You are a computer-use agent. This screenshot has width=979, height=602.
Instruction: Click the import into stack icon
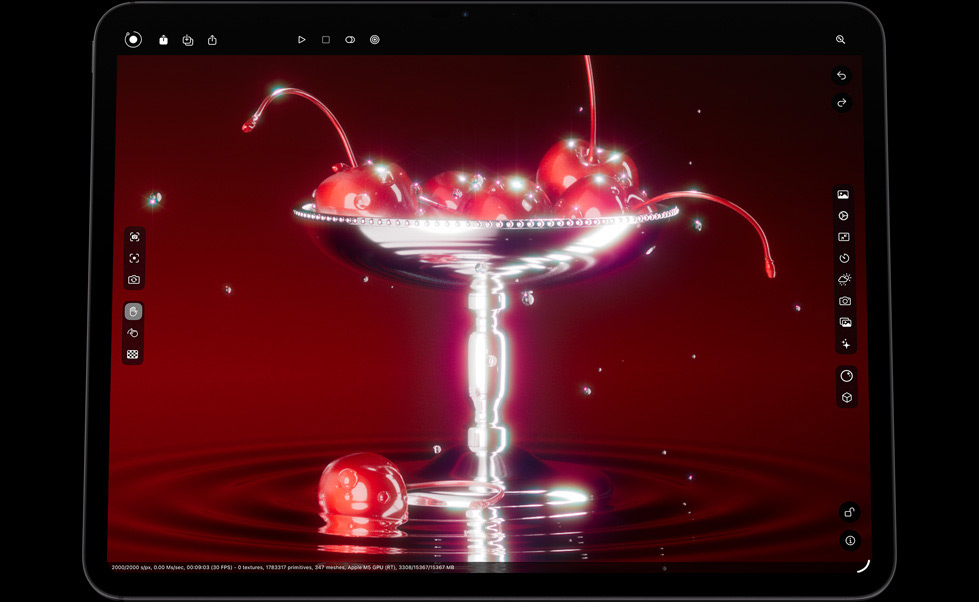pos(187,40)
